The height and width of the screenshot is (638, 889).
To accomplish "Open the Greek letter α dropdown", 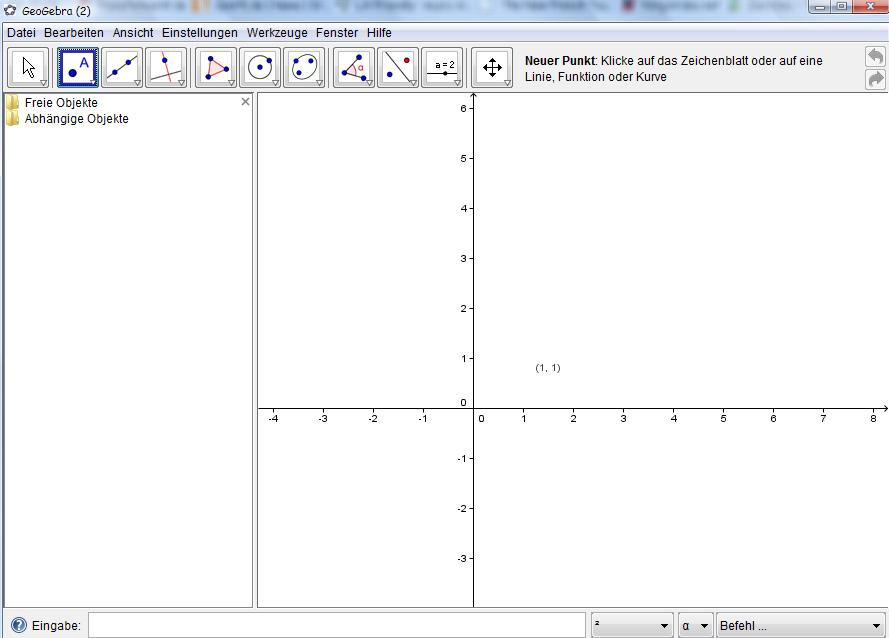I will [x=695, y=626].
